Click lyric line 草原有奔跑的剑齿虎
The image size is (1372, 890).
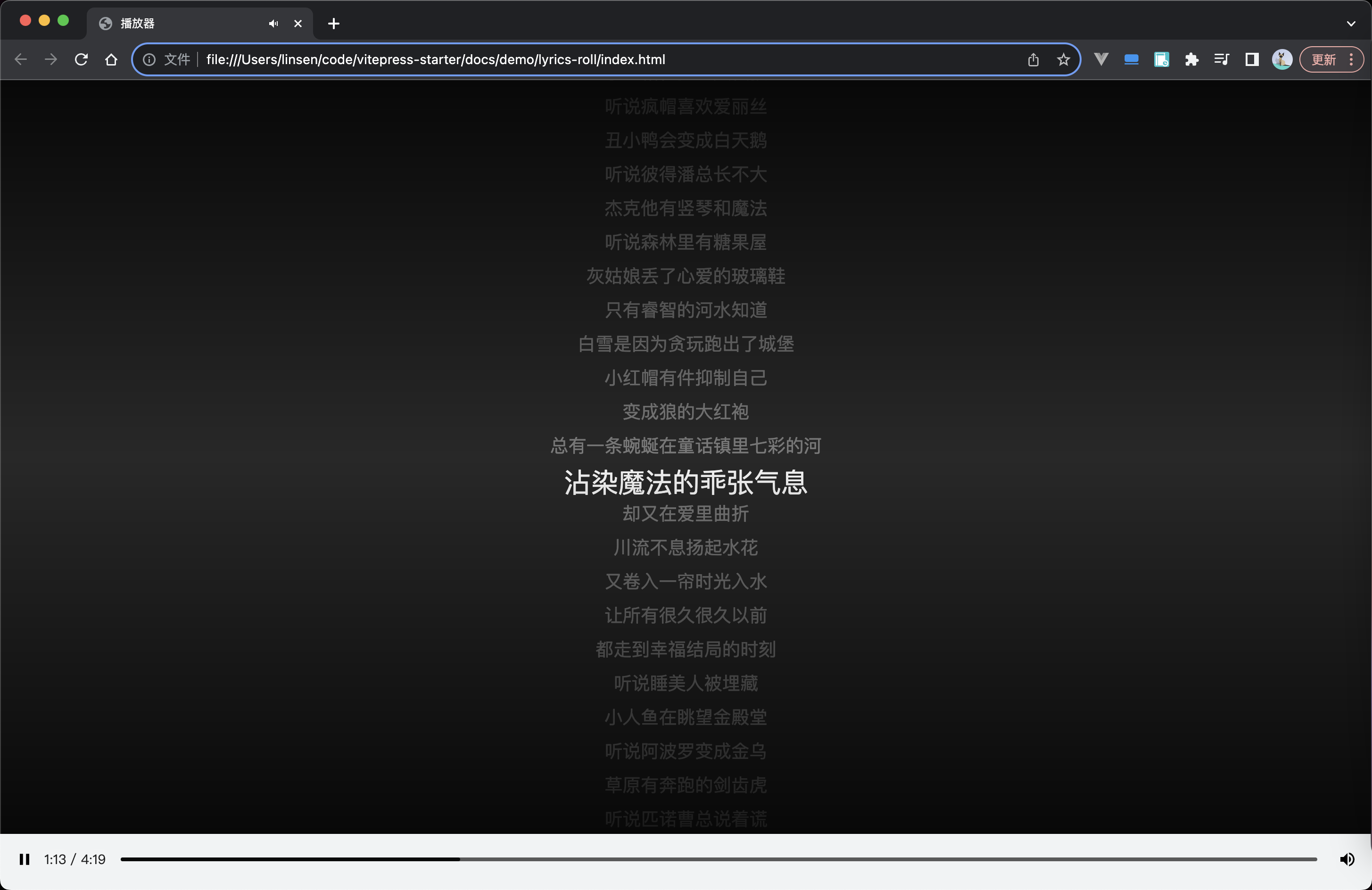[x=686, y=785]
